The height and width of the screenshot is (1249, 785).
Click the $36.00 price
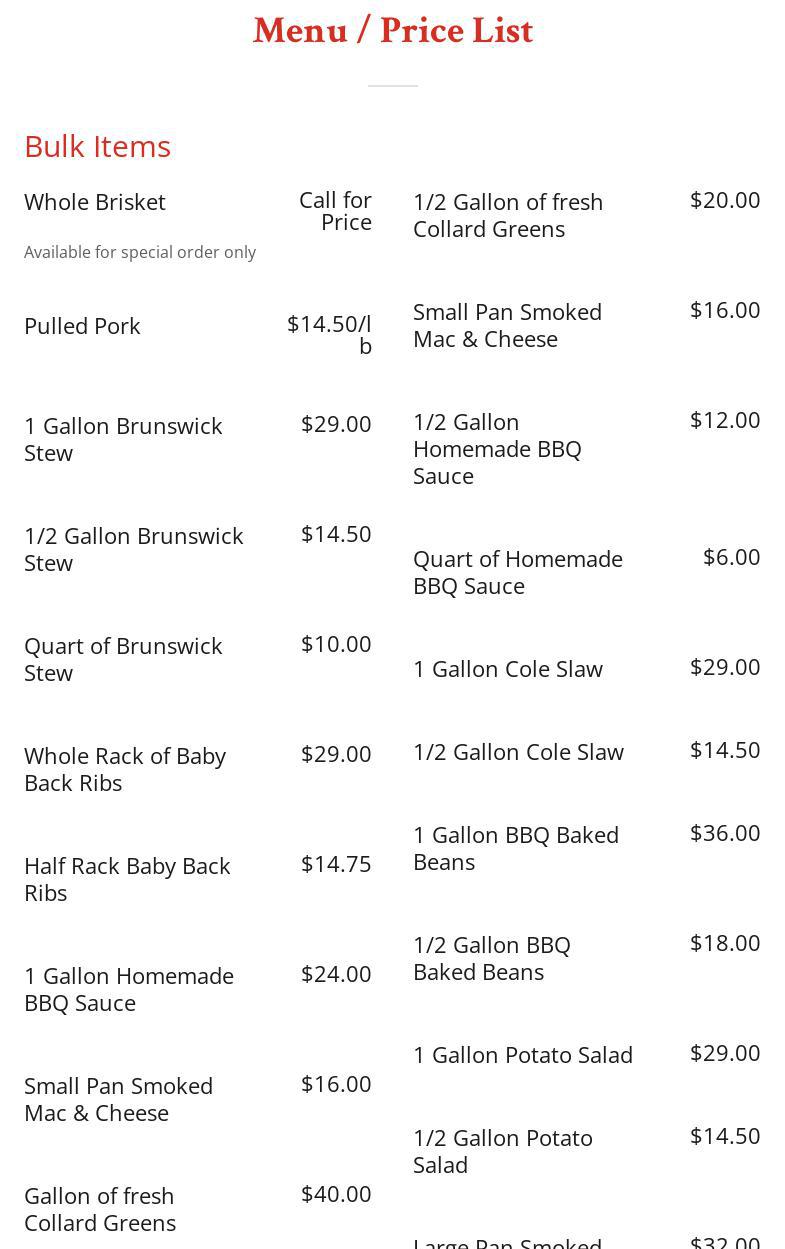[725, 833]
